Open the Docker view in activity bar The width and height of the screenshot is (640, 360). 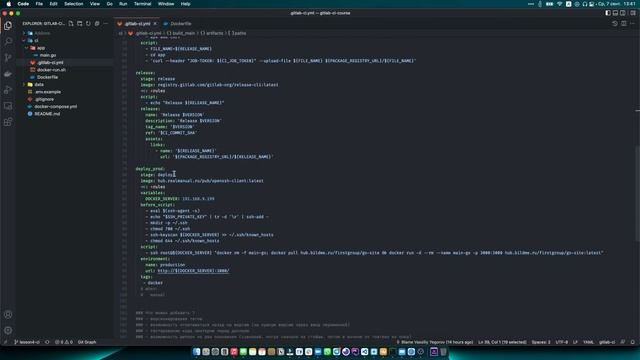pos(8,74)
